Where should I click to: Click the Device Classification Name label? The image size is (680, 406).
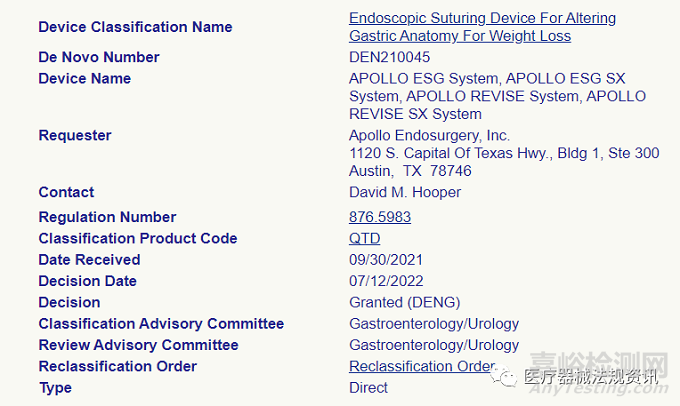pyautogui.click(x=135, y=27)
